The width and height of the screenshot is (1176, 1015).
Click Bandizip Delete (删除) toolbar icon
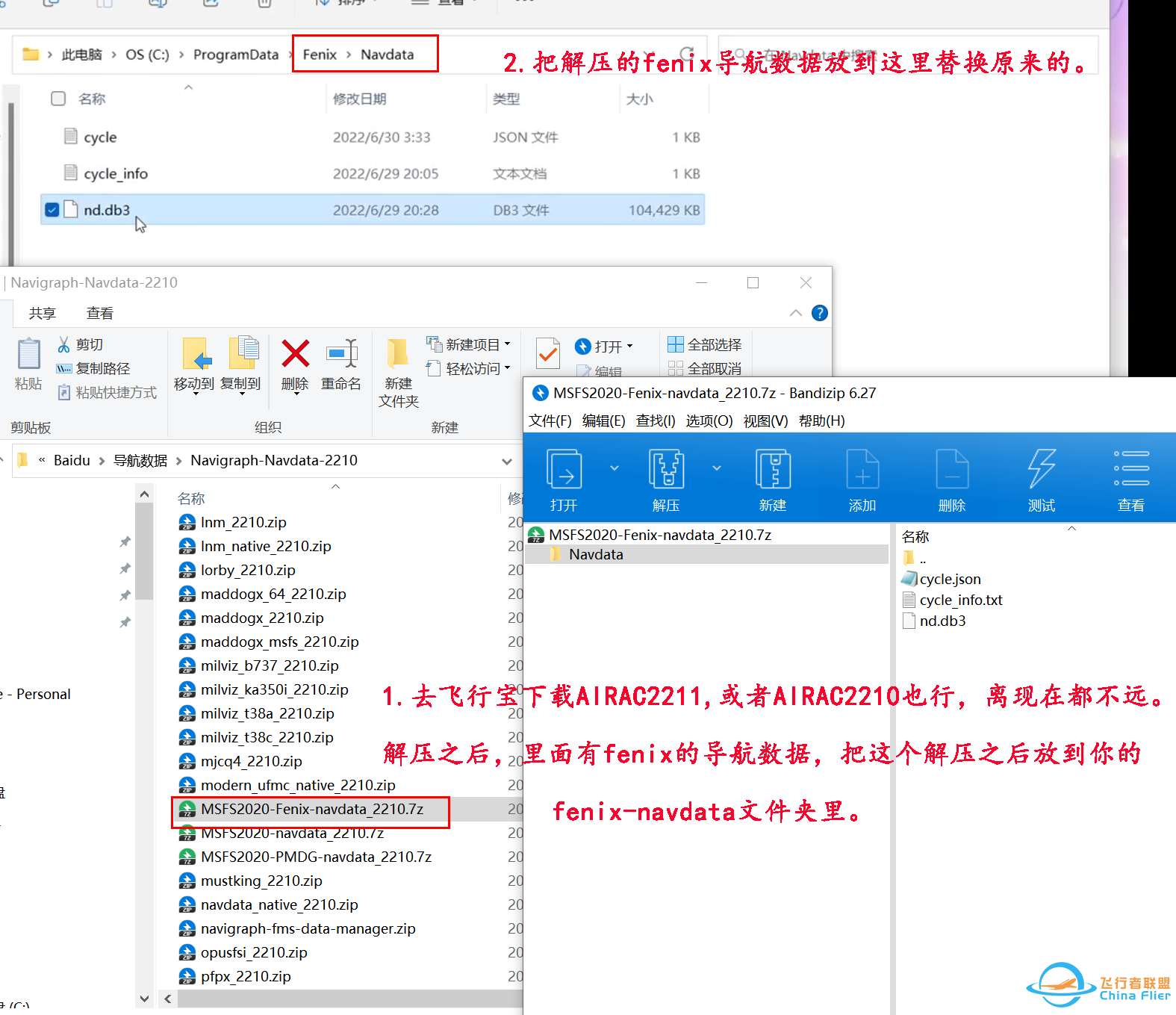pyautogui.click(x=952, y=469)
